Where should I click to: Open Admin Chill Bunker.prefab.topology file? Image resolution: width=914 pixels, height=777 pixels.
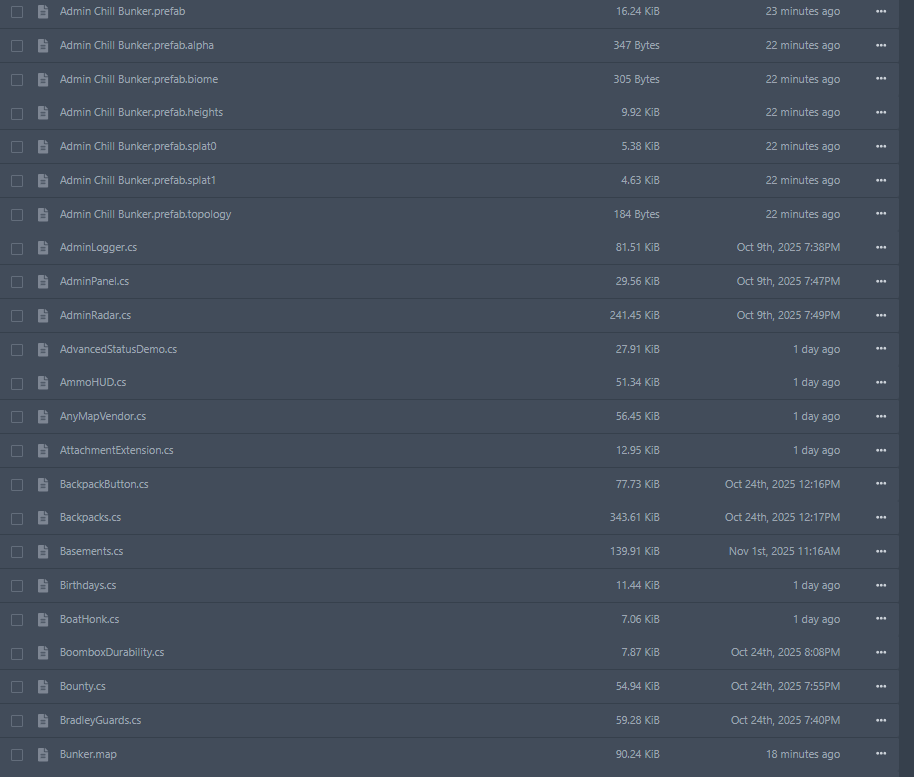coord(145,215)
